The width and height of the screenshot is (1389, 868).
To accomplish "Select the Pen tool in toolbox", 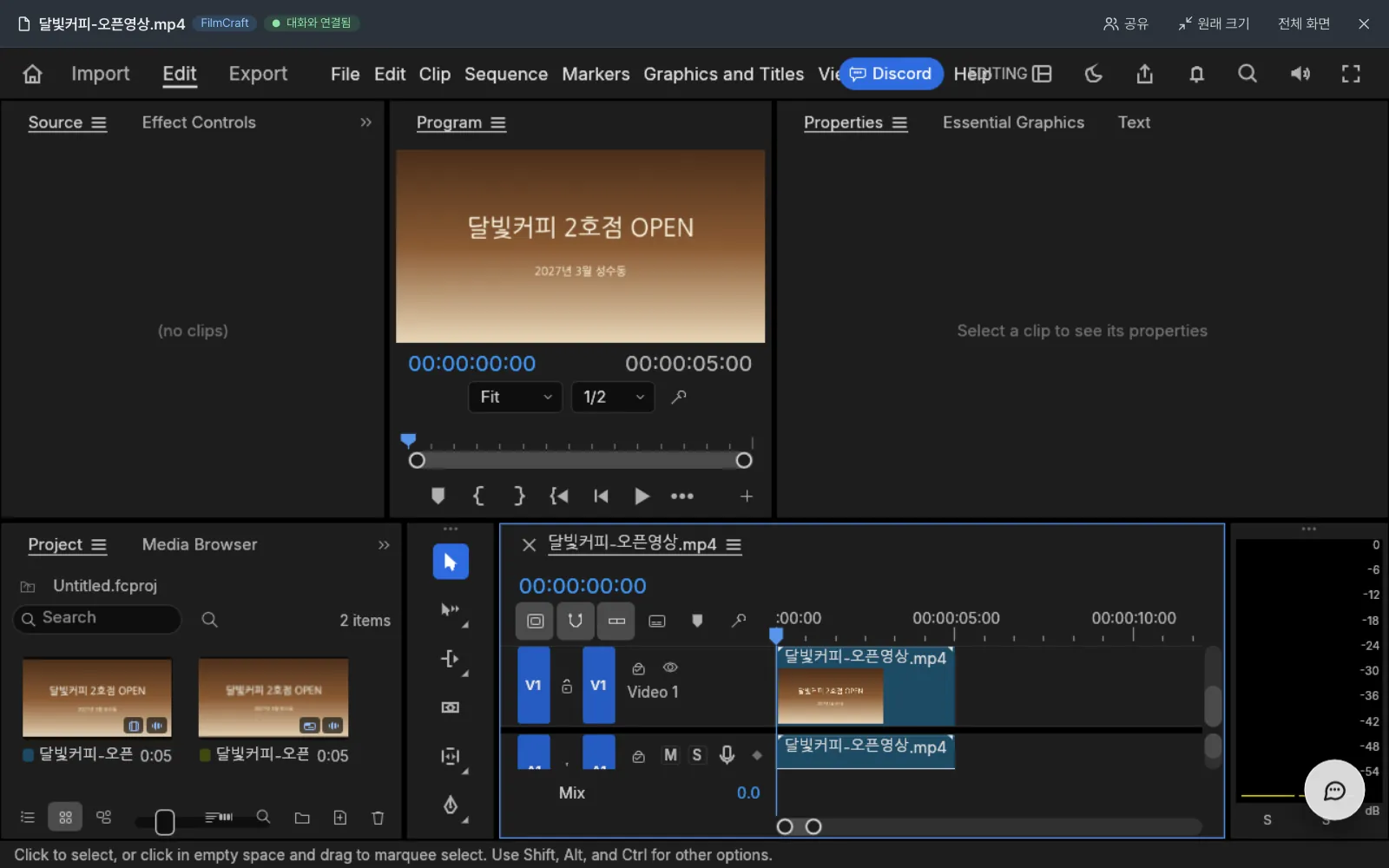I will (451, 805).
